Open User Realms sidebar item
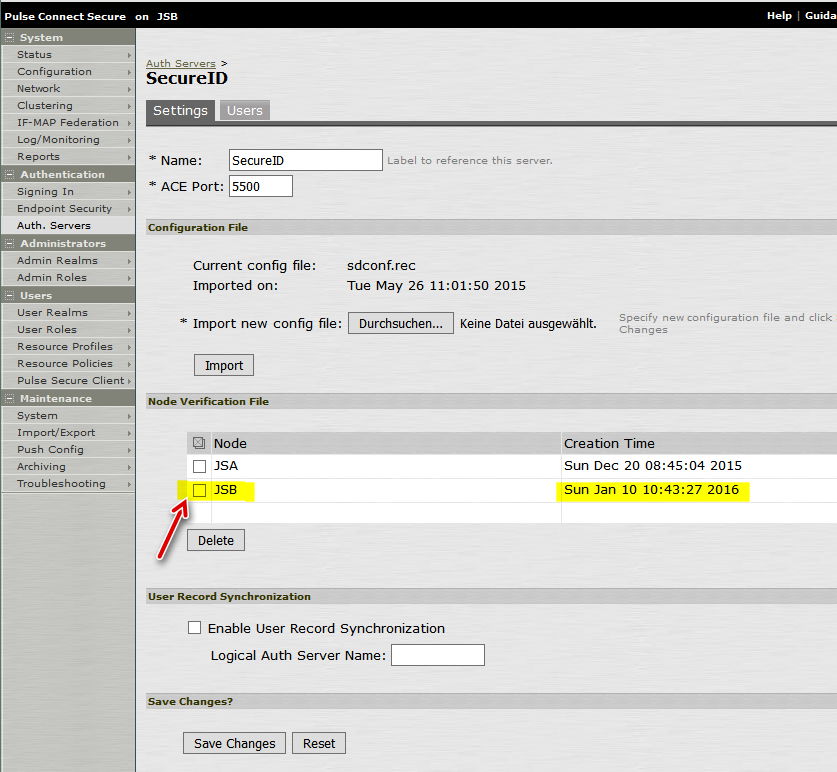Viewport: 837px width, 772px height. click(68, 313)
